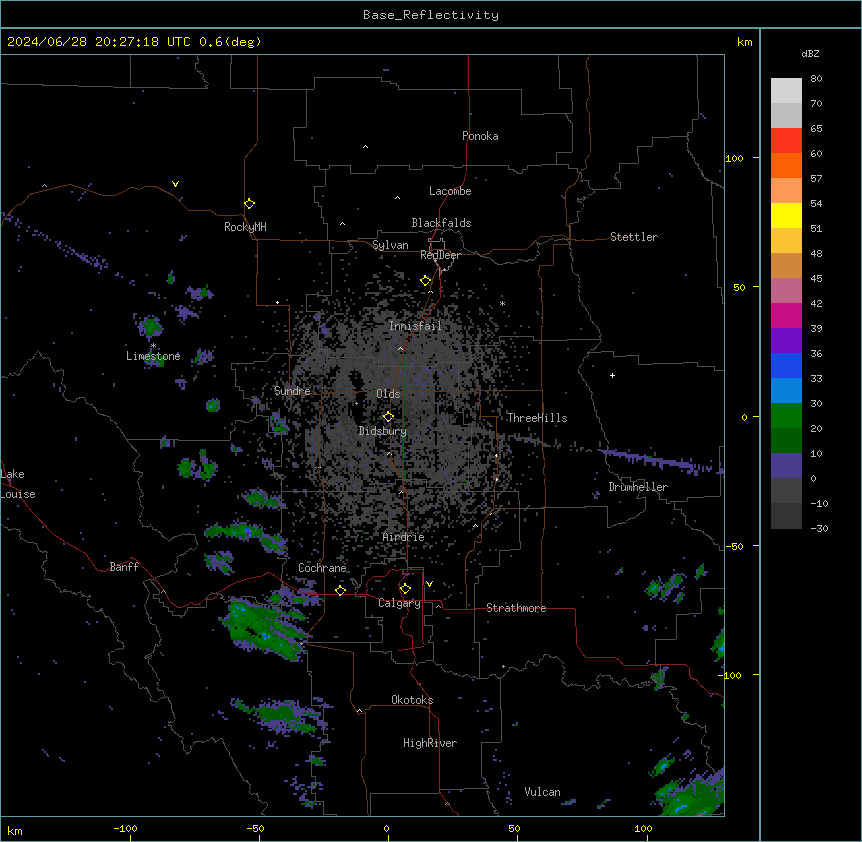Select the orange 57-60 dBZ legend swatch
Screen dimensions: 862x842
click(x=786, y=165)
